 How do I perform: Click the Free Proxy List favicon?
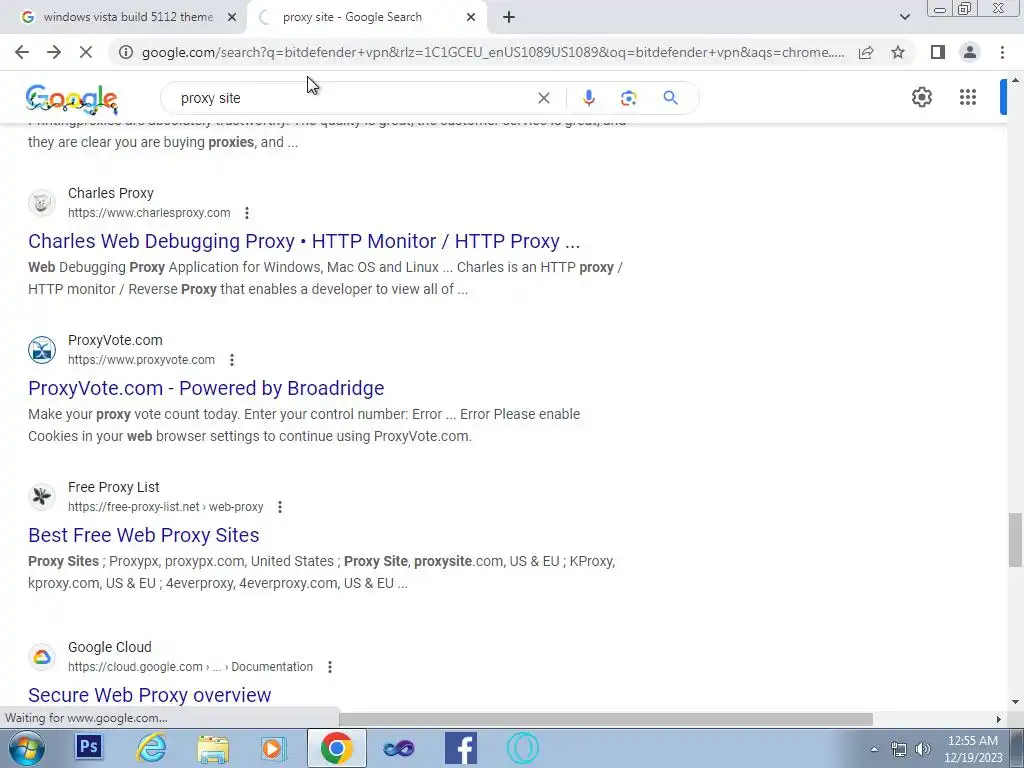click(x=42, y=496)
